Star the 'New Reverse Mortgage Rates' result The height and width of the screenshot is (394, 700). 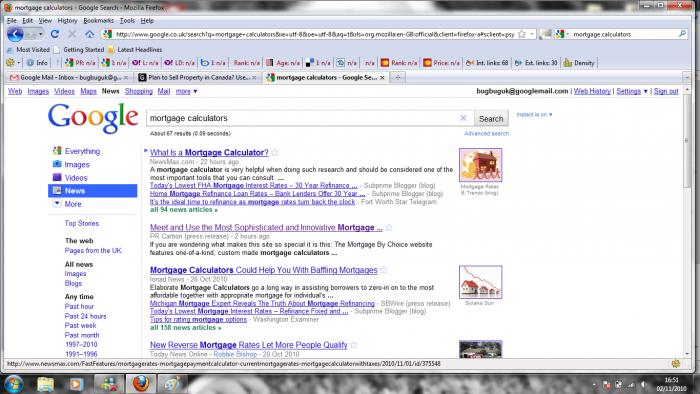tap(354, 345)
